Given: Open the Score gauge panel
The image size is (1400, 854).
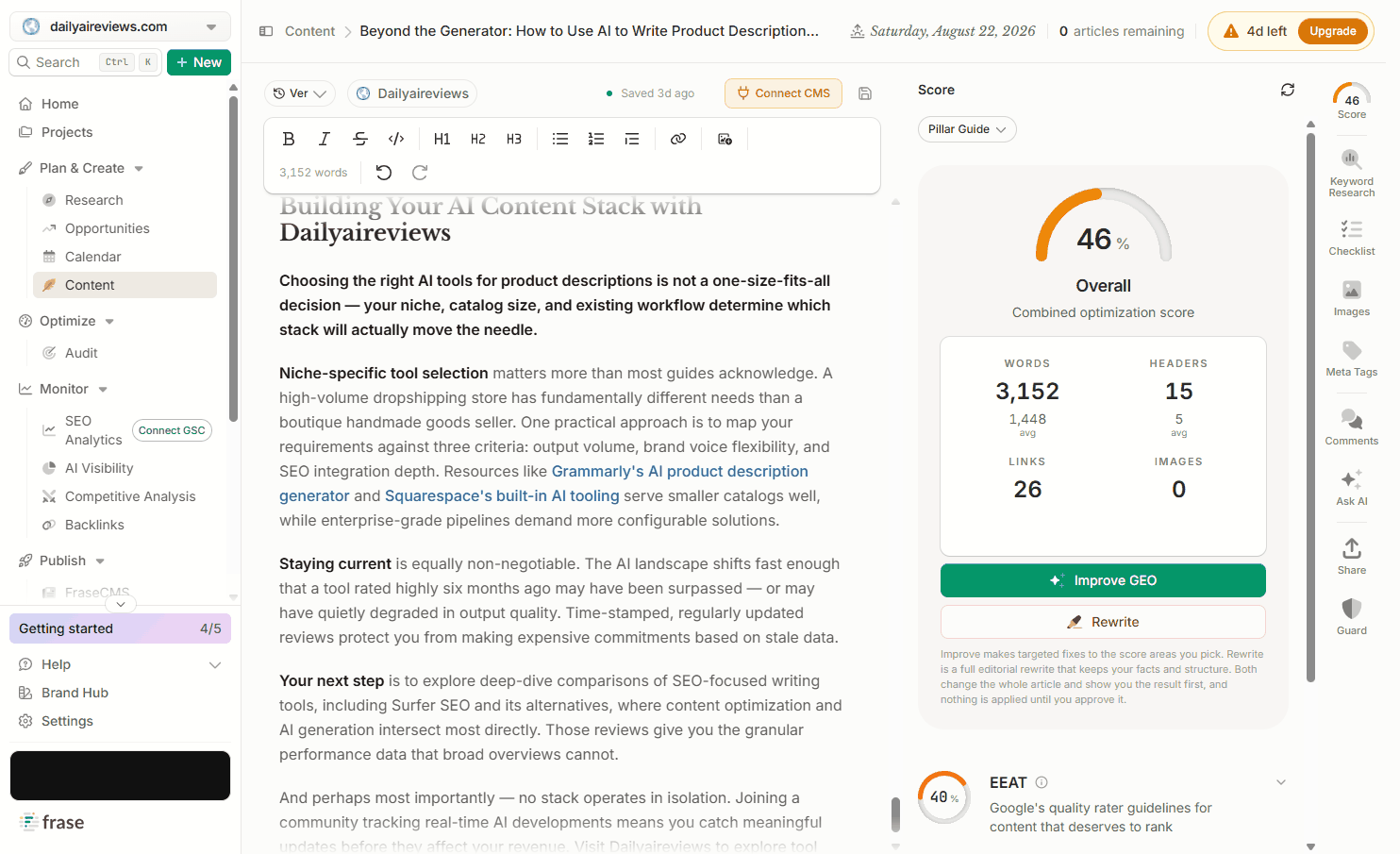Looking at the screenshot, I should click(x=1352, y=101).
